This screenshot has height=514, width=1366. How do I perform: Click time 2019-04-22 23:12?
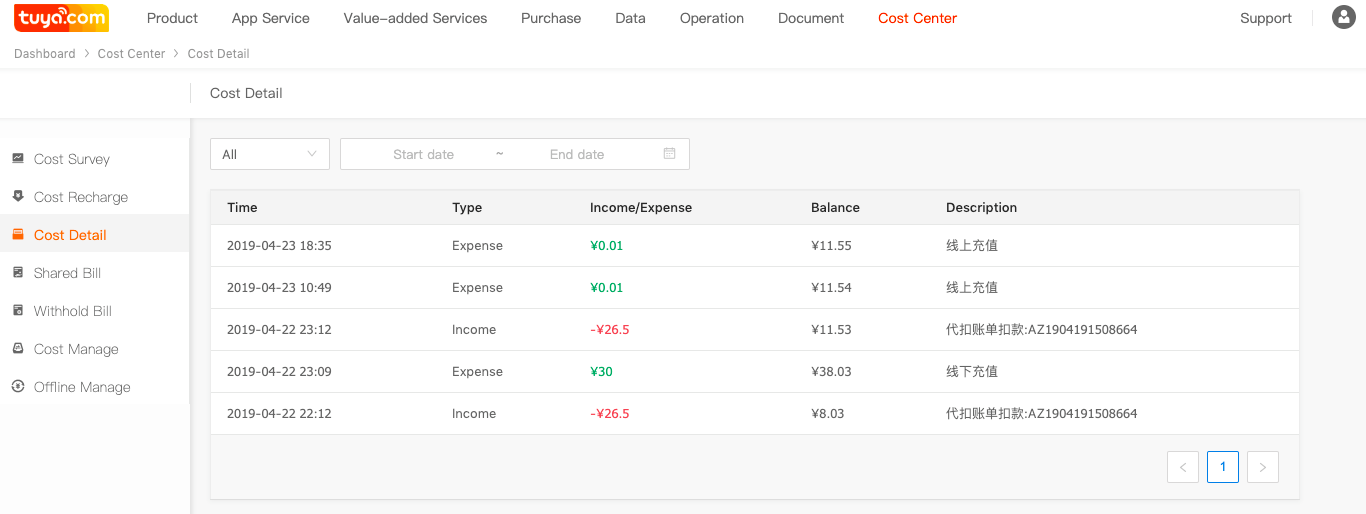(x=279, y=330)
